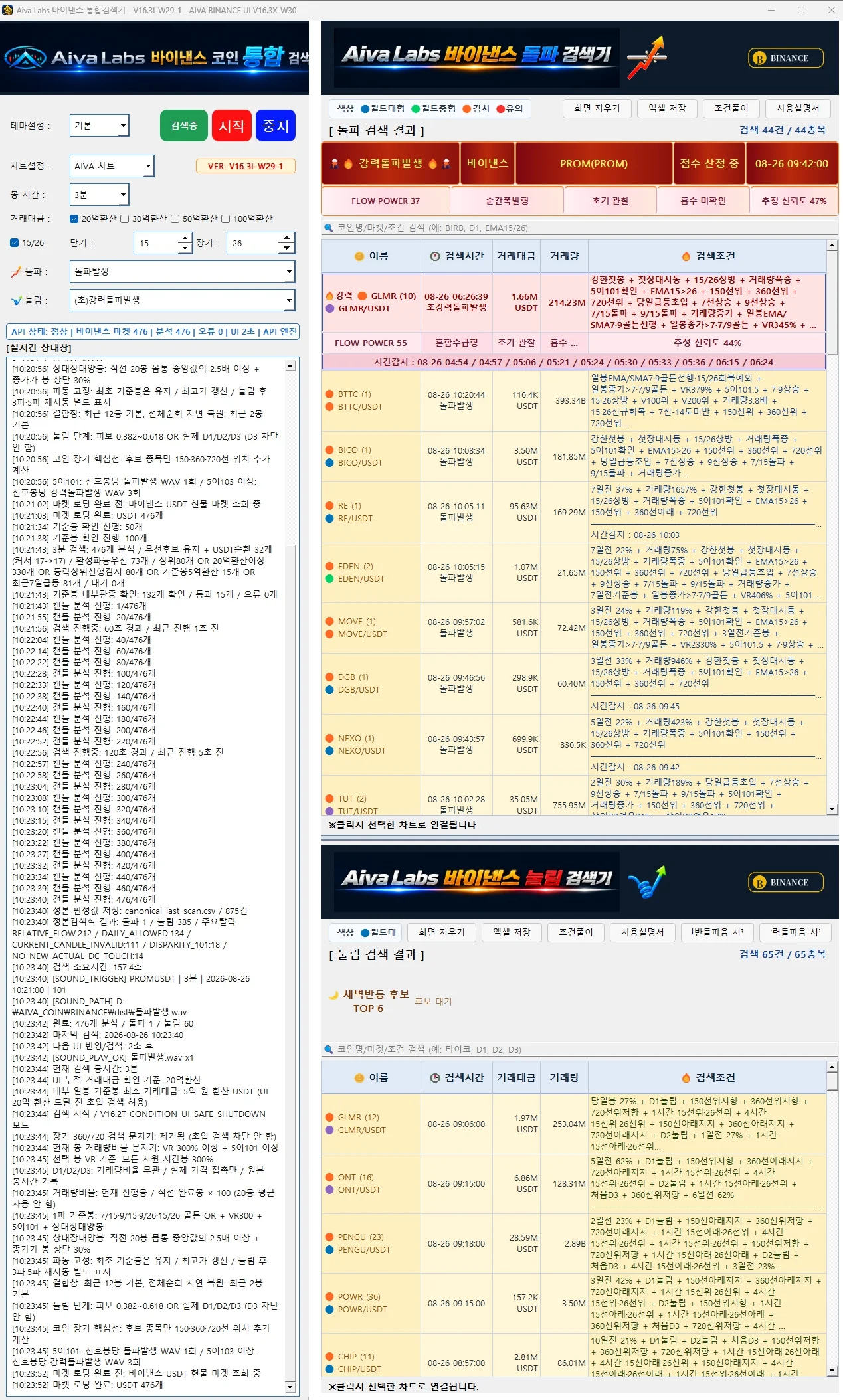Click 조건풀이 in 눌림 panel
This screenshot has width=843, height=1400.
pyautogui.click(x=575, y=932)
